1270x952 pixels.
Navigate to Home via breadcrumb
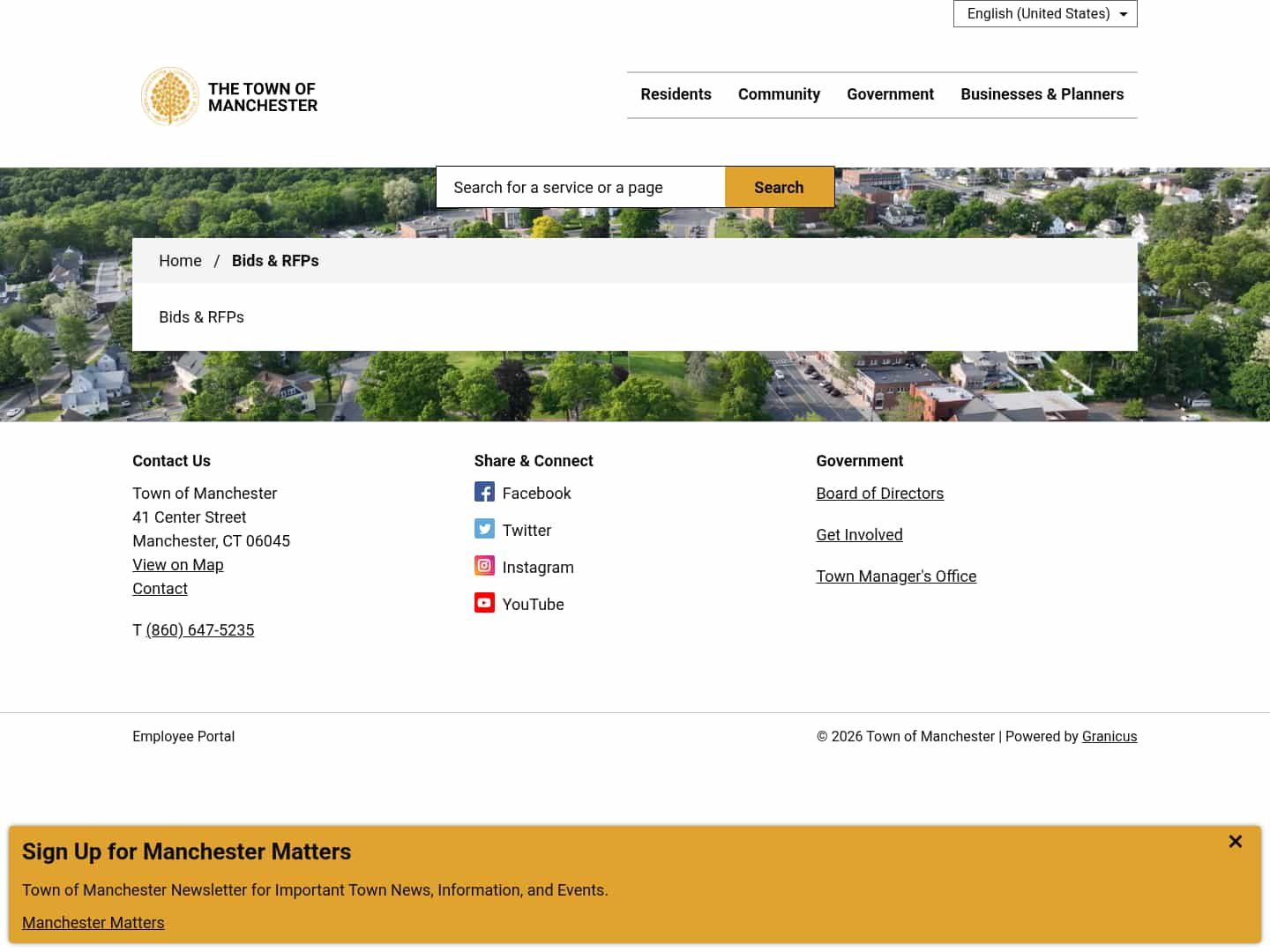[180, 260]
